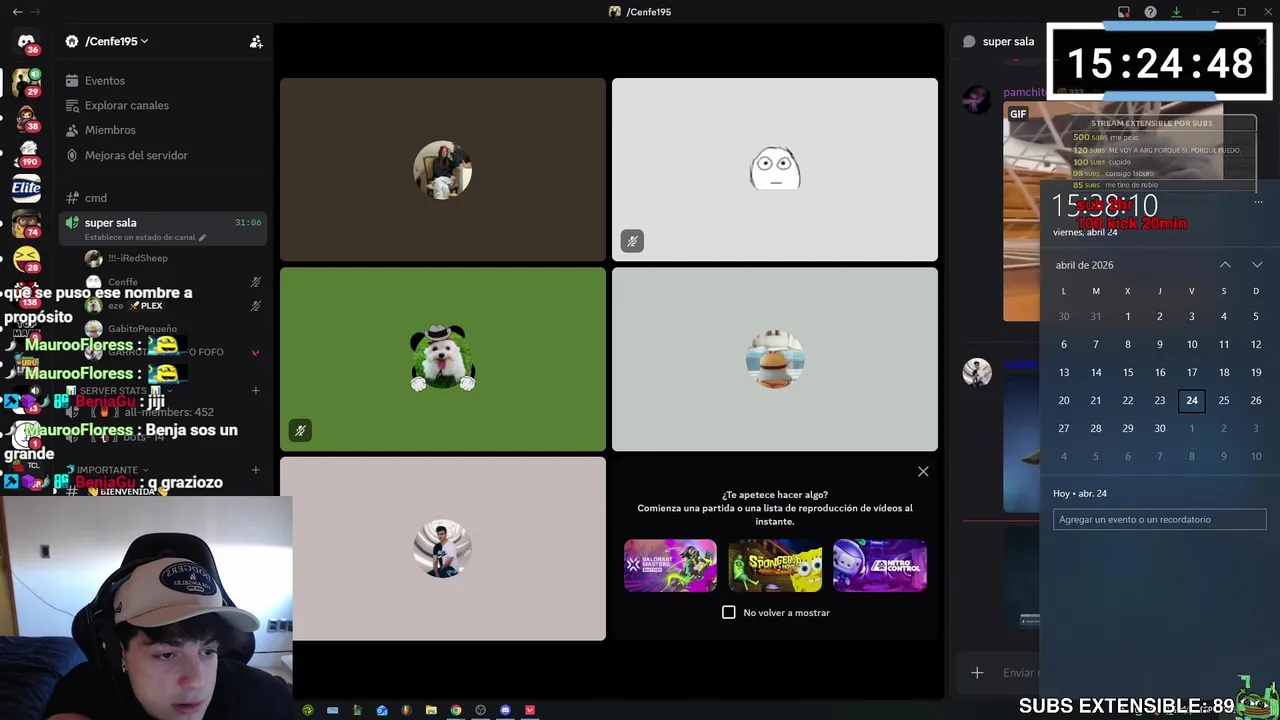Click abril de 2026 month header

click(x=1084, y=265)
